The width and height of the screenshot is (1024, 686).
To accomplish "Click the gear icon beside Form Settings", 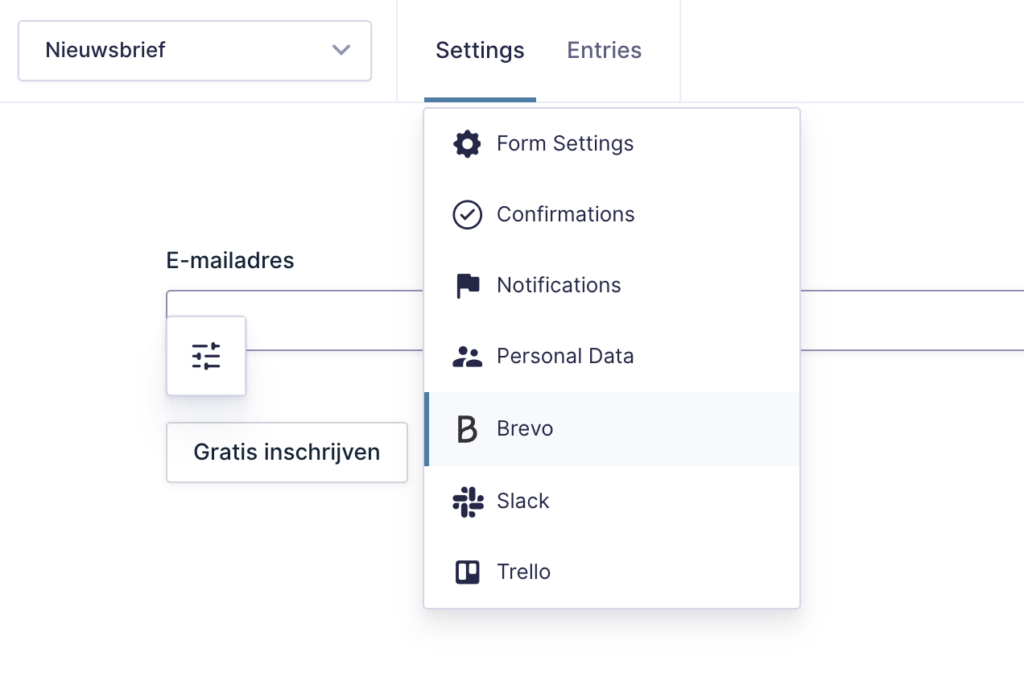I will 467,144.
